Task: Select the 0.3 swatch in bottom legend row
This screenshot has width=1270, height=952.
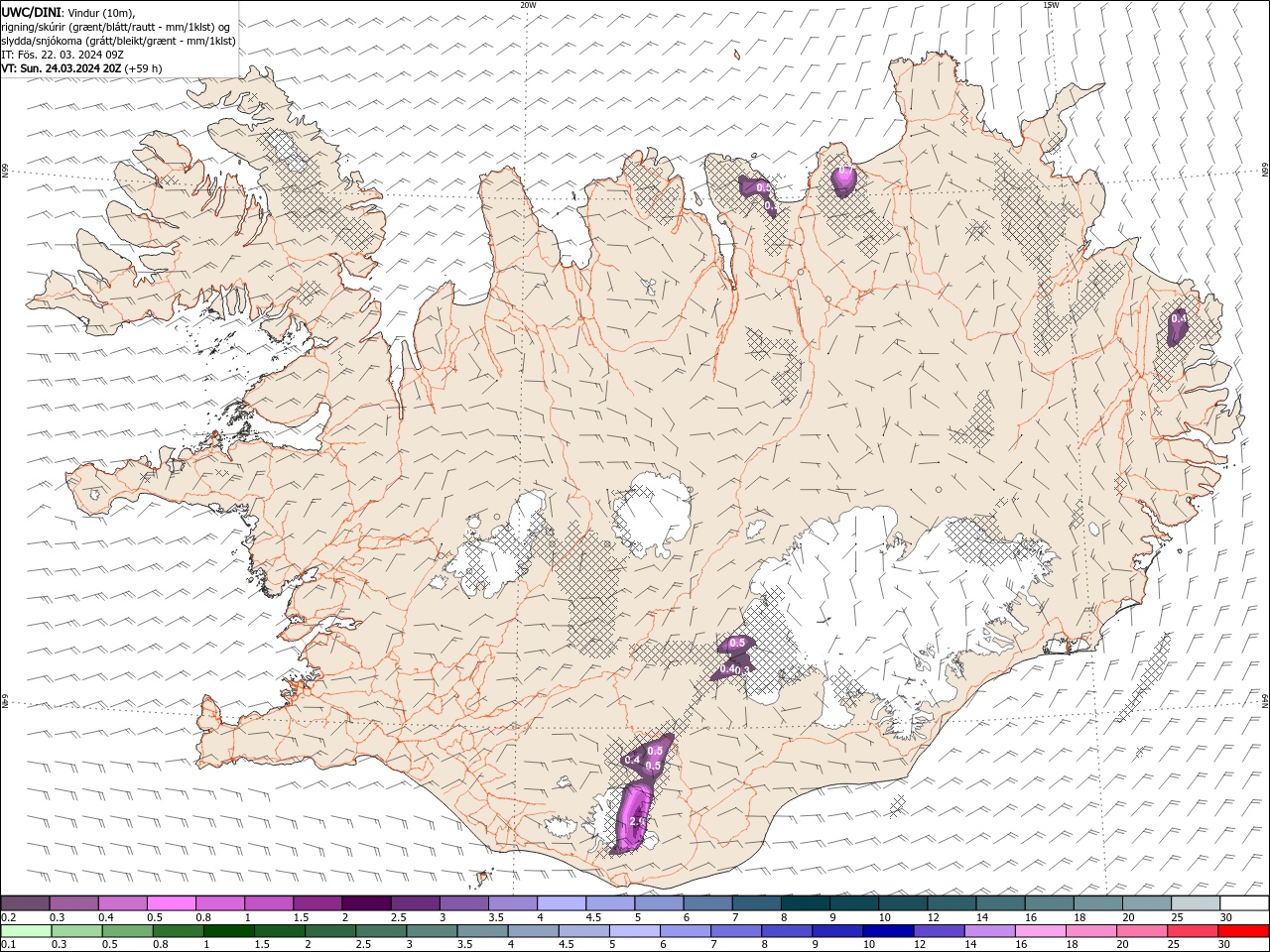Action: [x=76, y=931]
